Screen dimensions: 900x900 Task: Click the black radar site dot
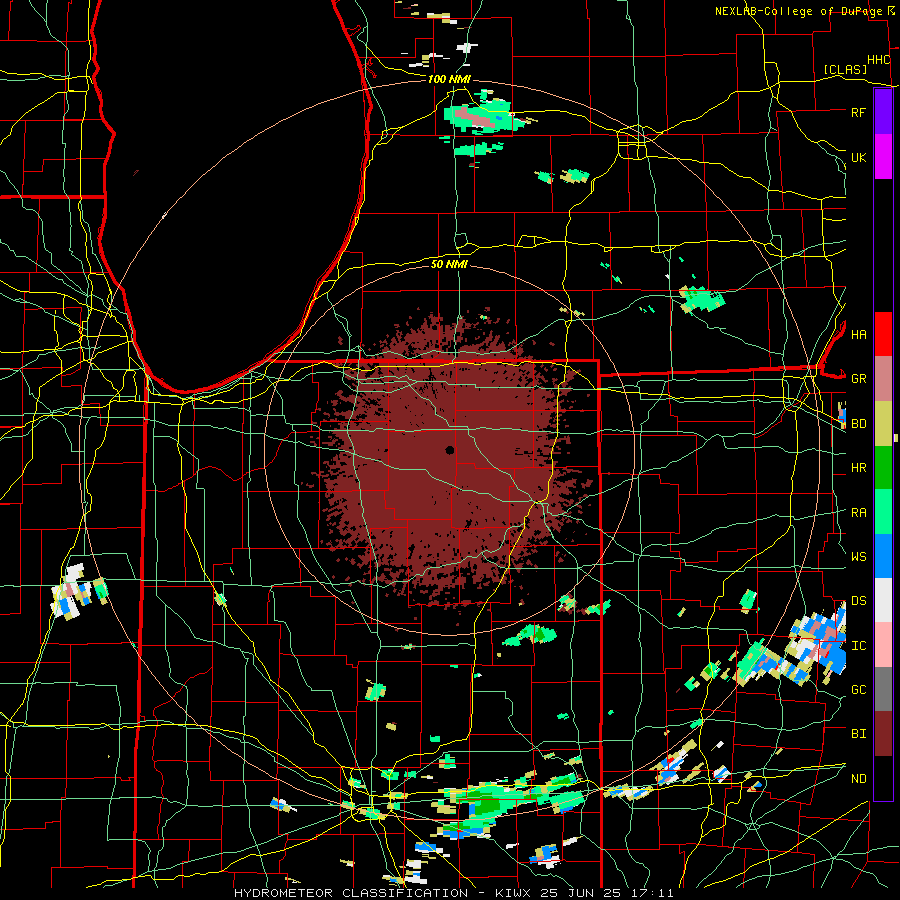tap(450, 450)
